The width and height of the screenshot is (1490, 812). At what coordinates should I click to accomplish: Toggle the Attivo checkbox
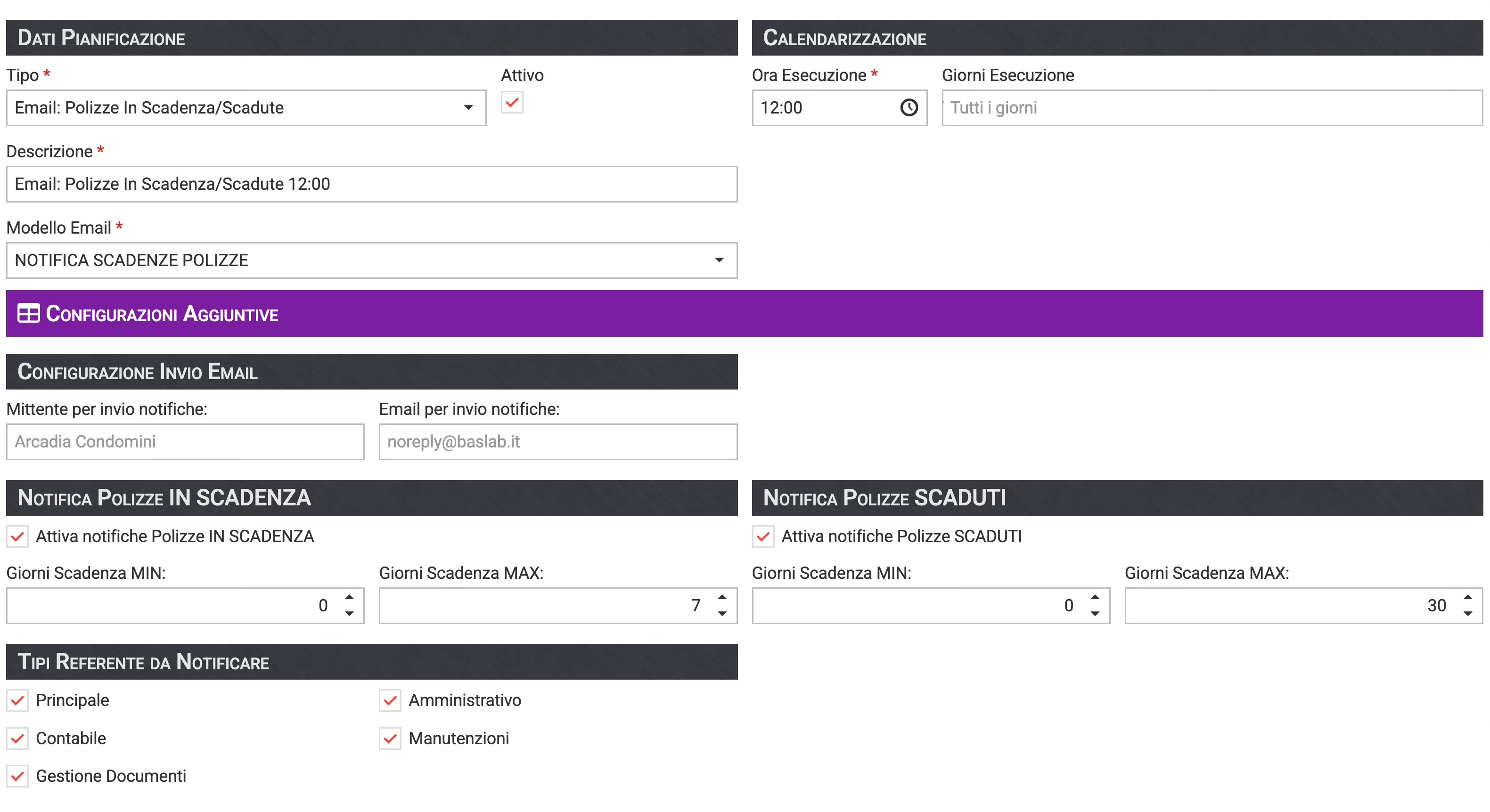click(x=512, y=103)
